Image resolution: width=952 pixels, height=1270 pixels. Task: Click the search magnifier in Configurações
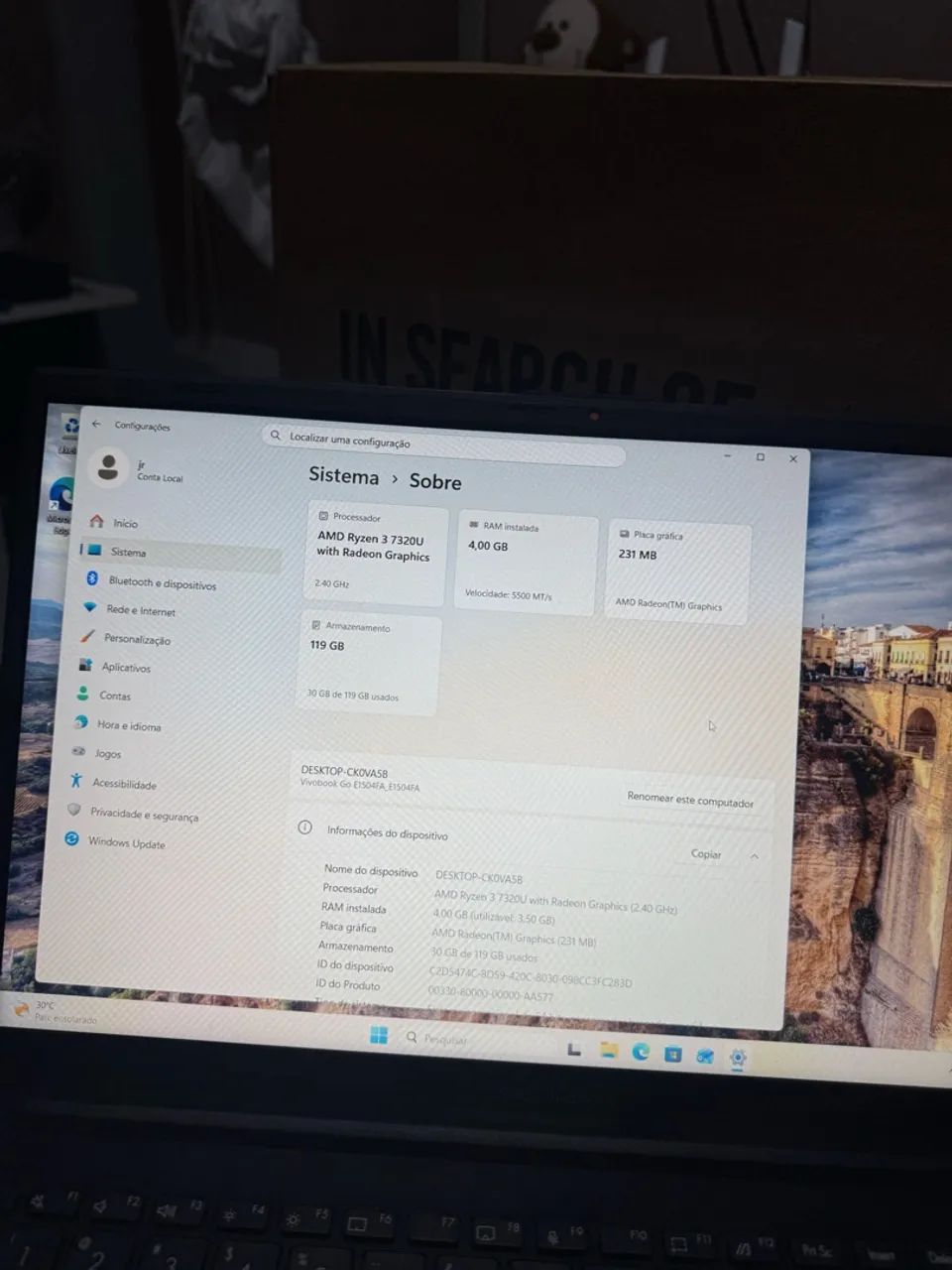tap(276, 435)
